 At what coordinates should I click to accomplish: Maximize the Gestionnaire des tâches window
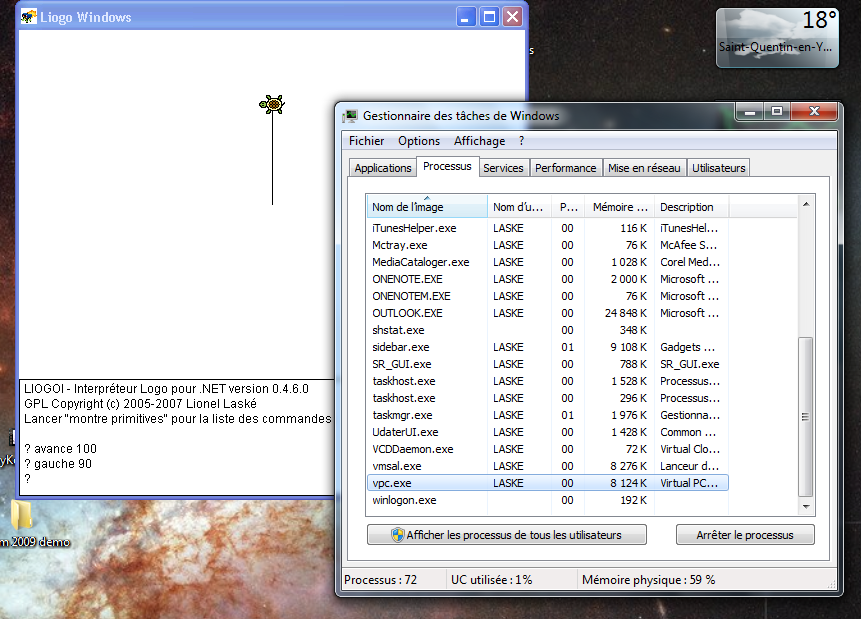point(776,112)
